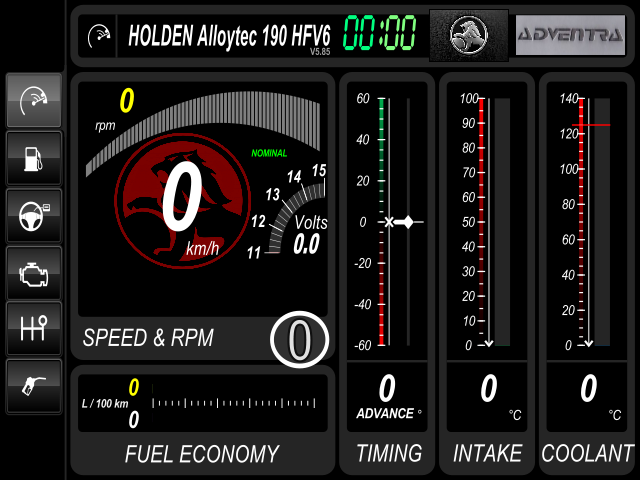Click the red coolant limit marker
This screenshot has width=640, height=480.
click(x=591, y=125)
